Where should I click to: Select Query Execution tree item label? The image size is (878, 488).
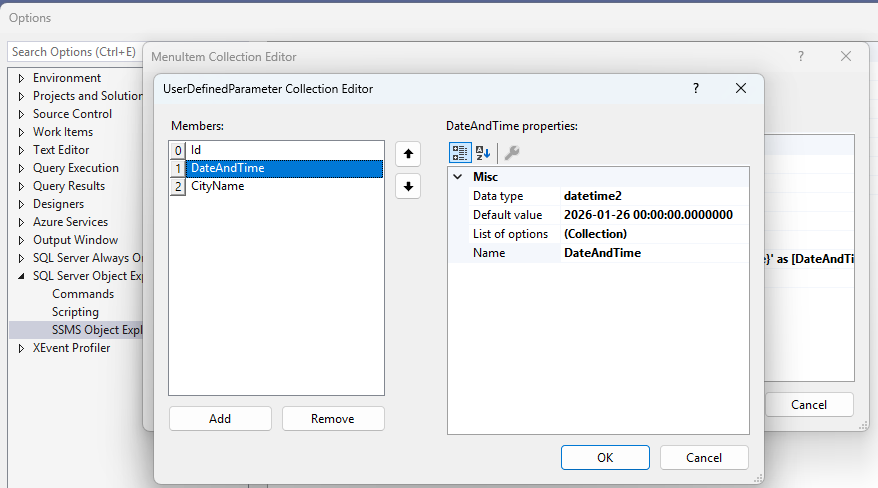point(76,168)
